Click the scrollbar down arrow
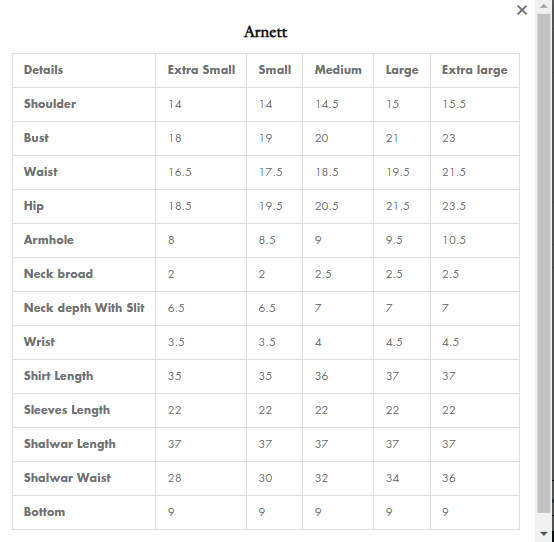 [544, 534]
